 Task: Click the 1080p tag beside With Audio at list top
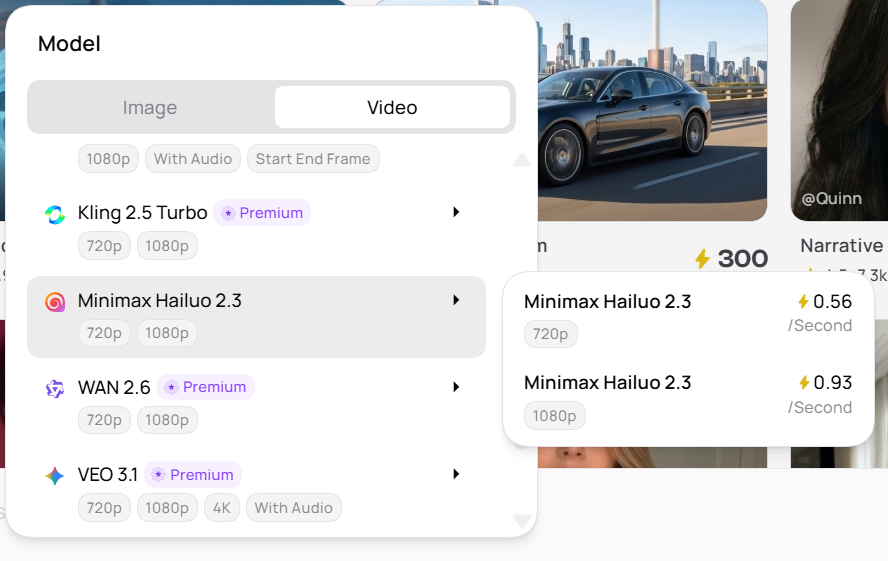[x=108, y=159]
